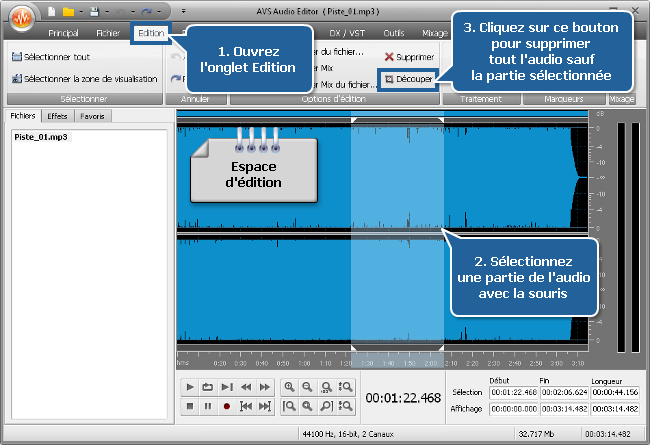Expand the Undo history dropdown arrow in title bar

point(133,12)
